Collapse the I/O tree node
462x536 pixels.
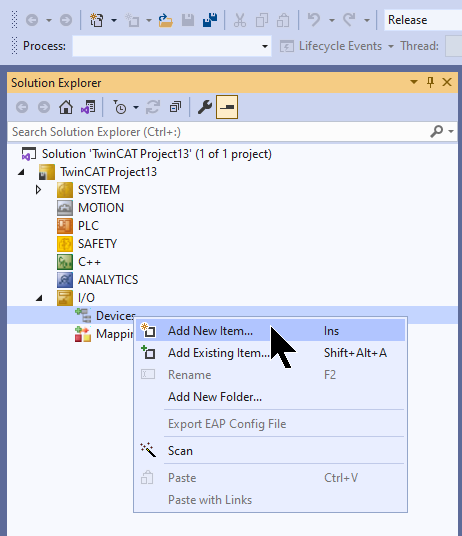39,298
